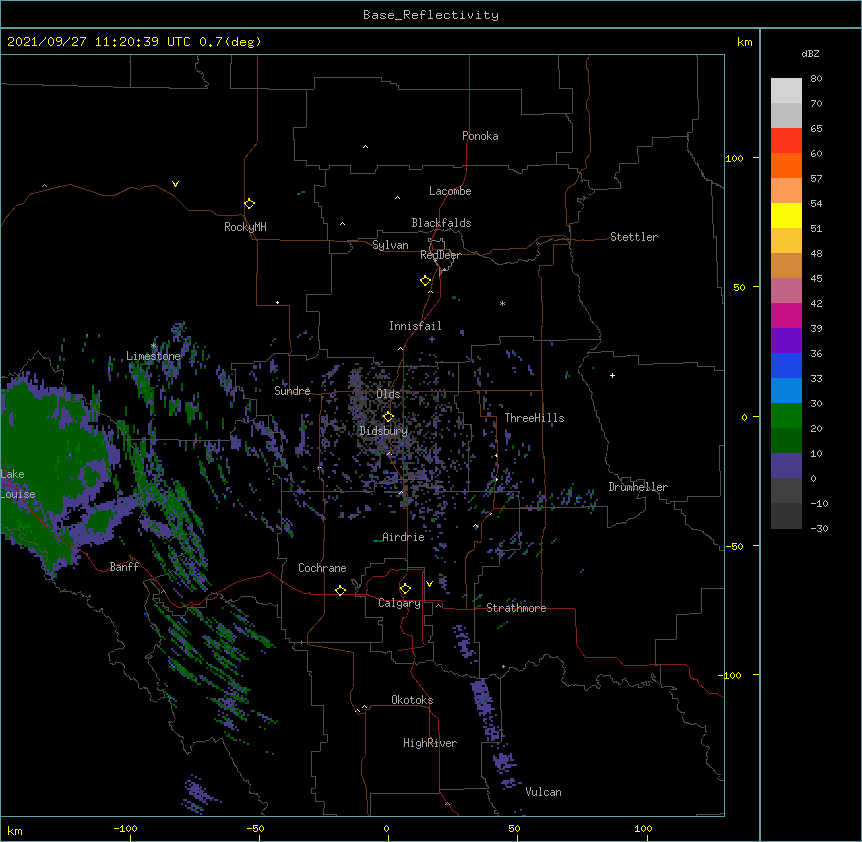862x842 pixels.
Task: Click the Drumheller label
Action: tap(638, 487)
